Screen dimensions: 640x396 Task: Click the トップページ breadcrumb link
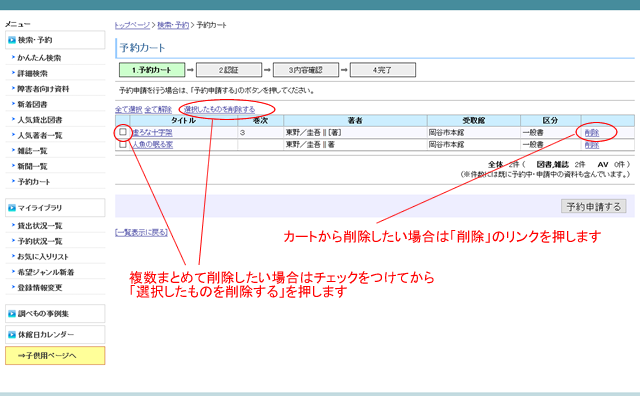pyautogui.click(x=132, y=25)
